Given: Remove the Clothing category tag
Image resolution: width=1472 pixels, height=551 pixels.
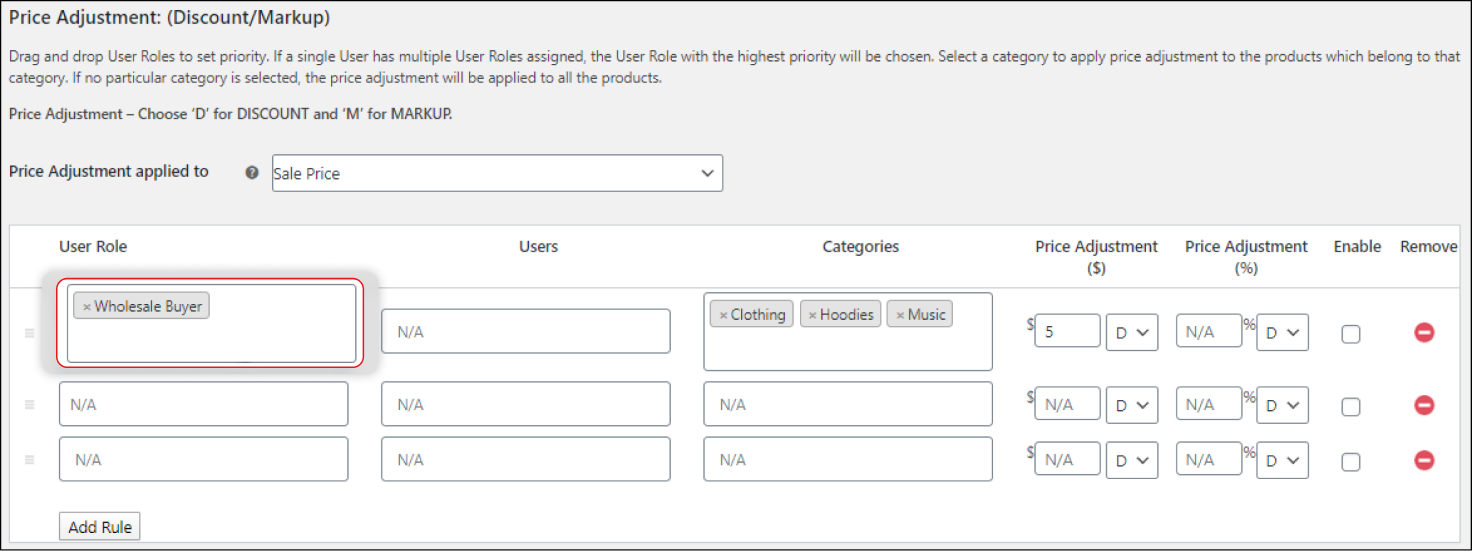Looking at the screenshot, I should click(723, 315).
